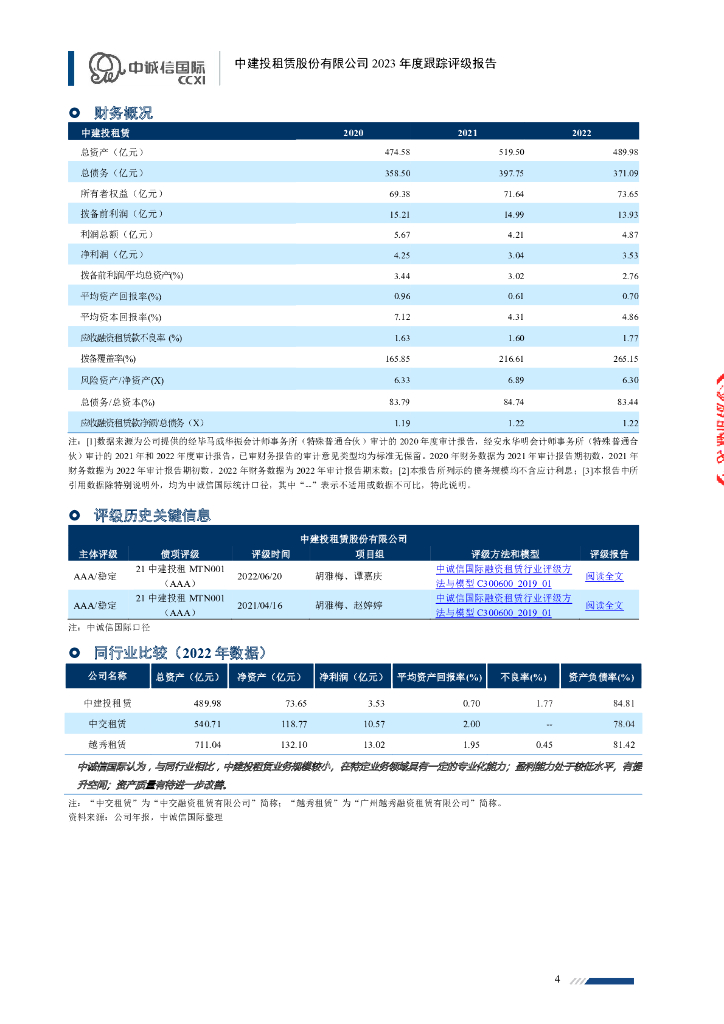Viewport: 724px width, 1024px height.
Task: Select total assets value 519.50
Action: (x=511, y=152)
